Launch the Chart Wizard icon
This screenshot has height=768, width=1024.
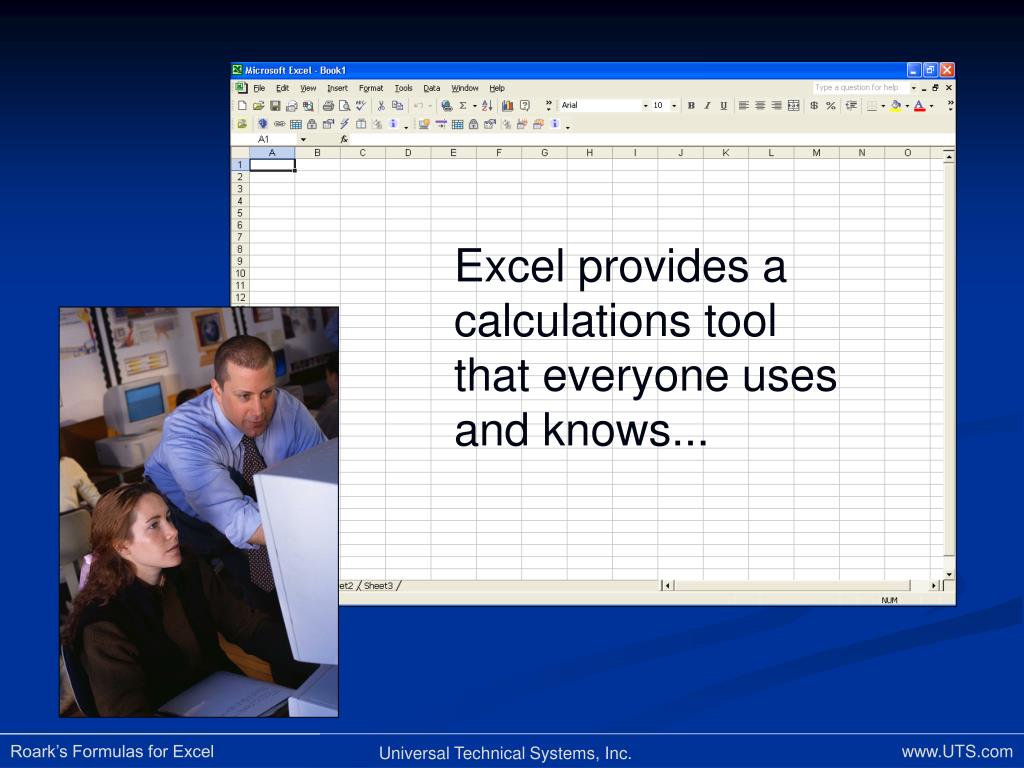coord(507,106)
